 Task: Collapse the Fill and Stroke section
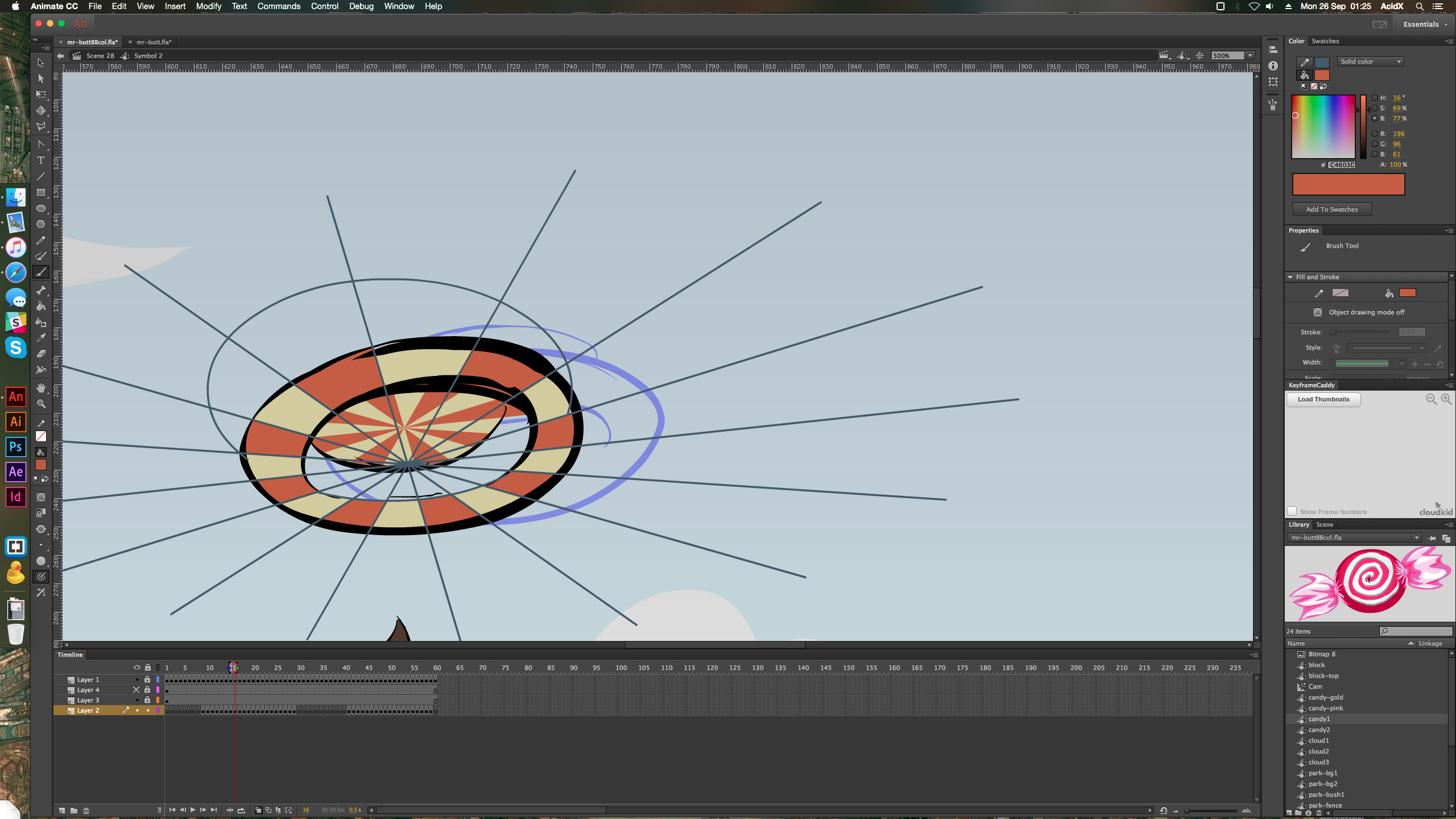(x=1290, y=277)
